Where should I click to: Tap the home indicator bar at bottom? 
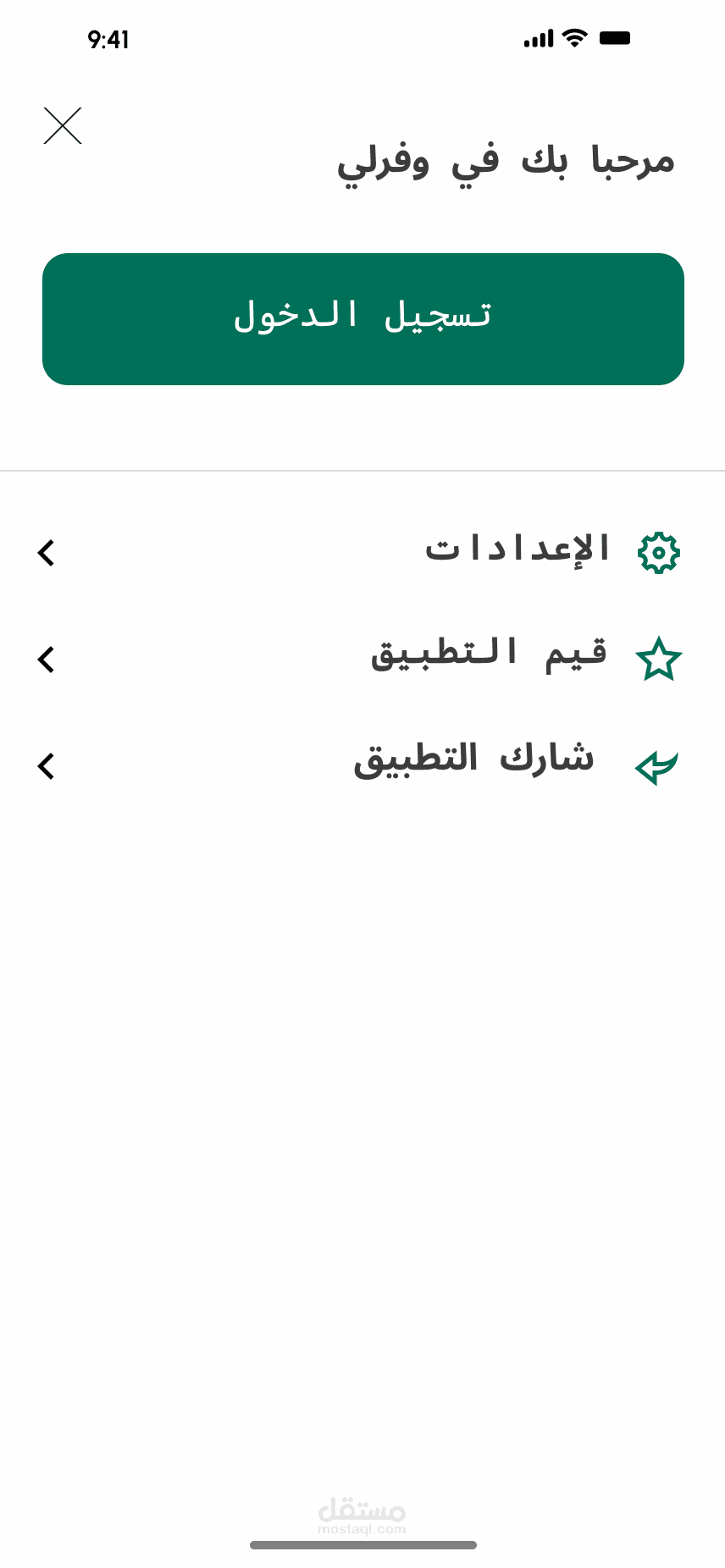(363, 1545)
